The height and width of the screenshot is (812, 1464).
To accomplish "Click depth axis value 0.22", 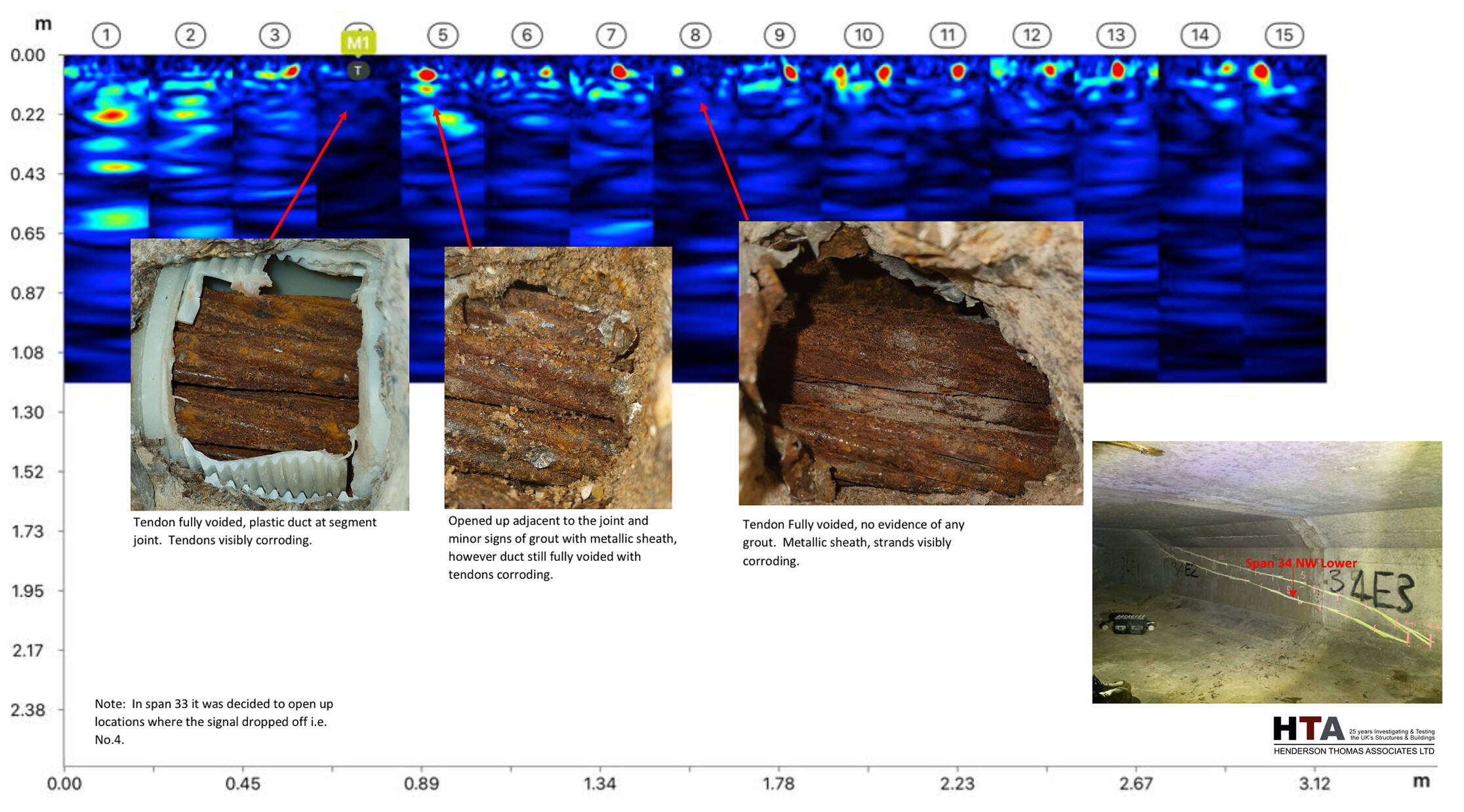I will (x=28, y=115).
